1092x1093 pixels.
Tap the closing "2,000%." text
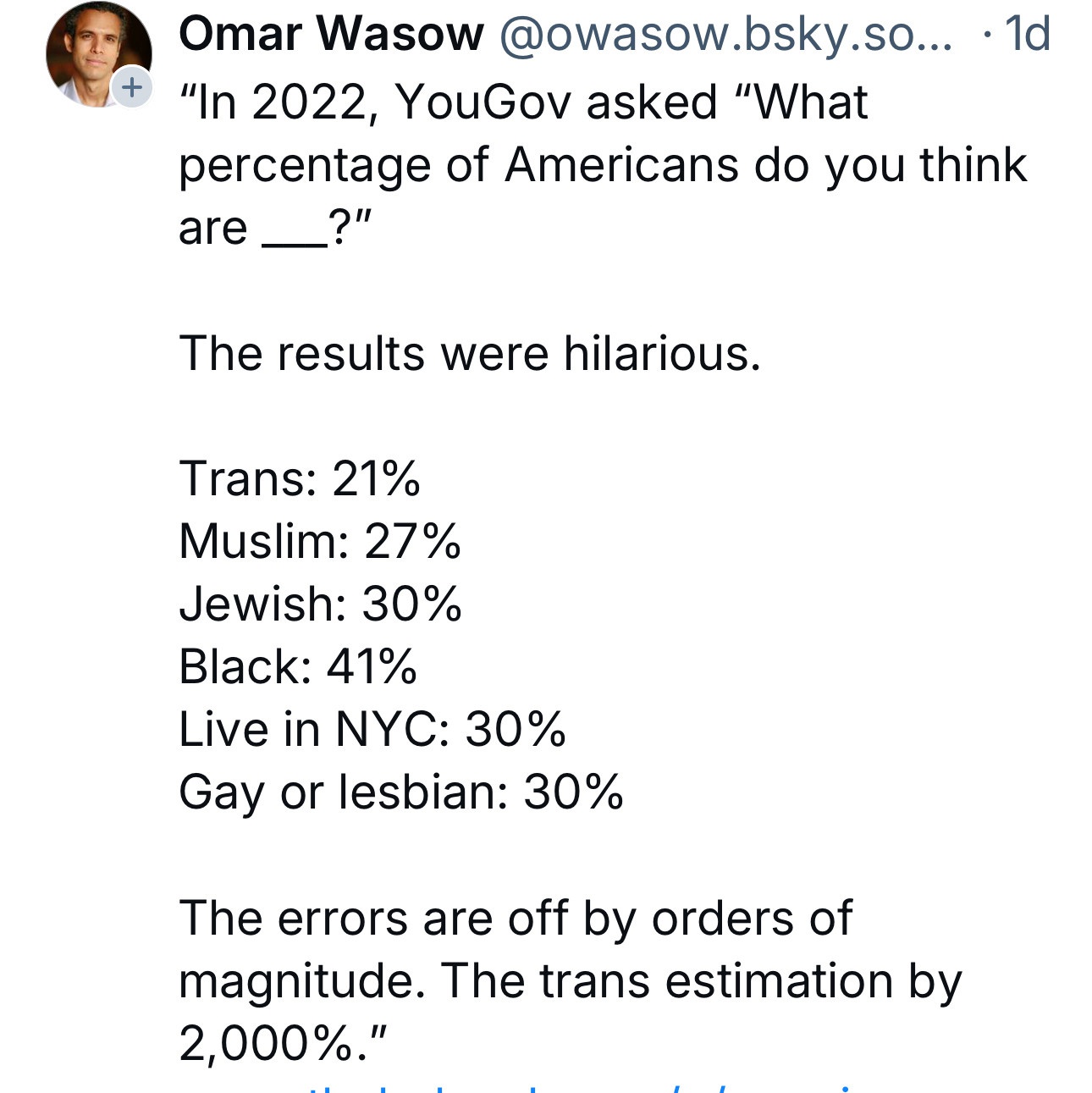click(x=283, y=1043)
